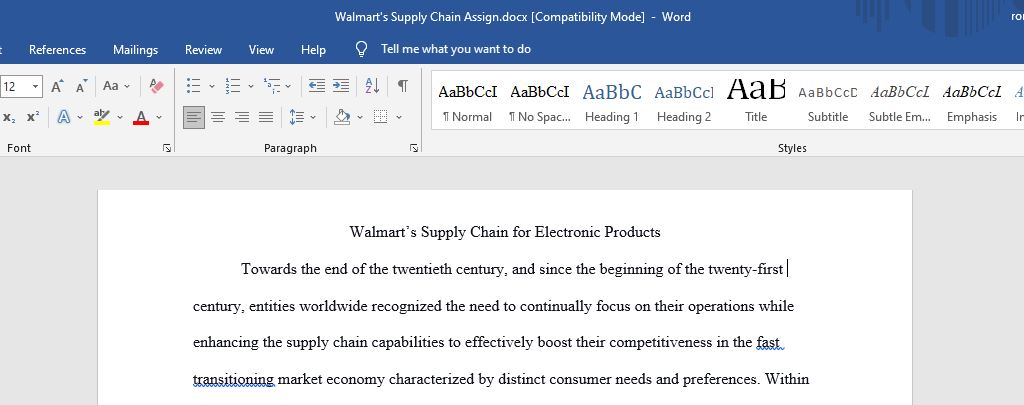This screenshot has height=405, width=1024.
Task: Decrease paragraph indent
Action: (317, 86)
